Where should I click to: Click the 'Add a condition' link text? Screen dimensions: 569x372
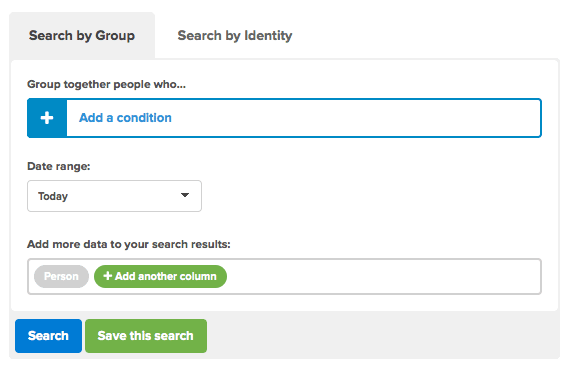pyautogui.click(x=125, y=118)
